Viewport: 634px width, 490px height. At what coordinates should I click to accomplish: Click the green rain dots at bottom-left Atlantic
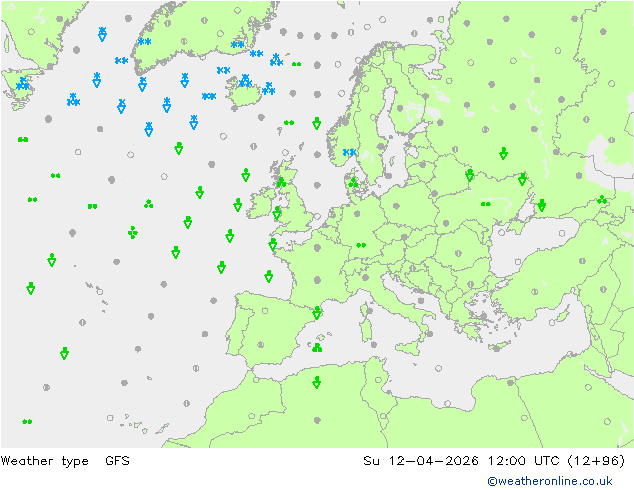(x=27, y=422)
